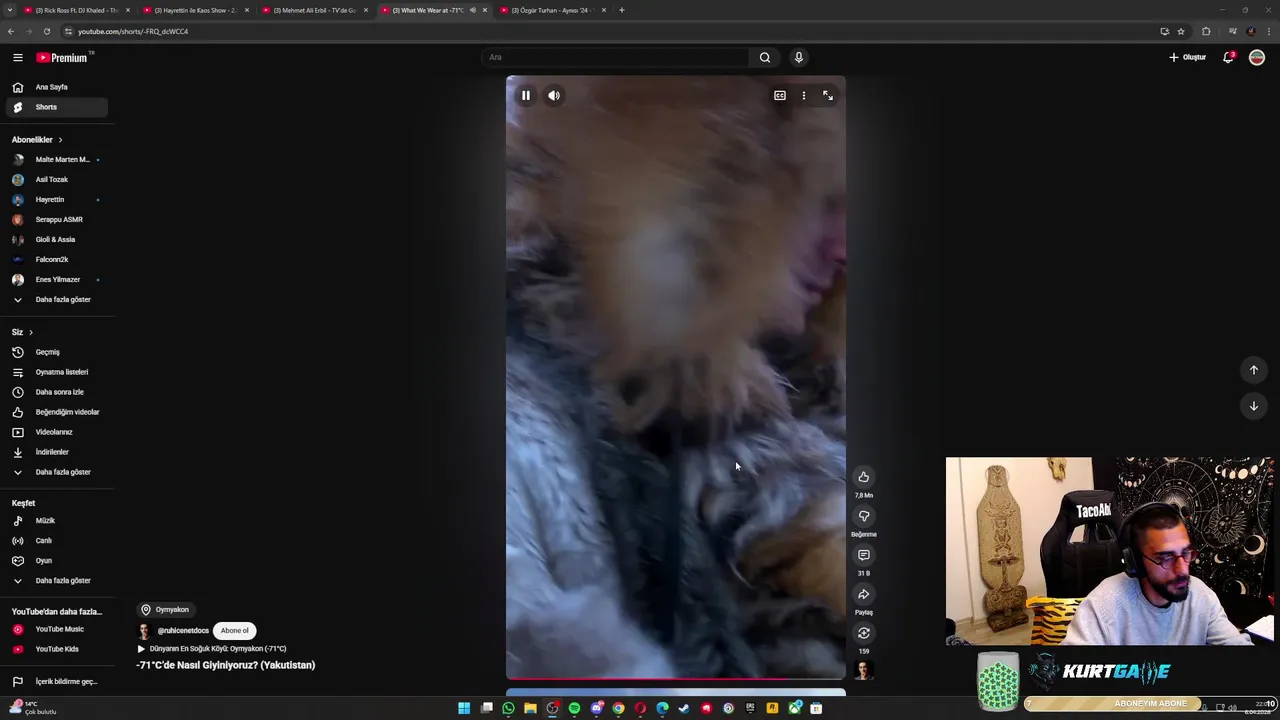
Task: Expand the Abonelikler section
Action: click(x=37, y=140)
